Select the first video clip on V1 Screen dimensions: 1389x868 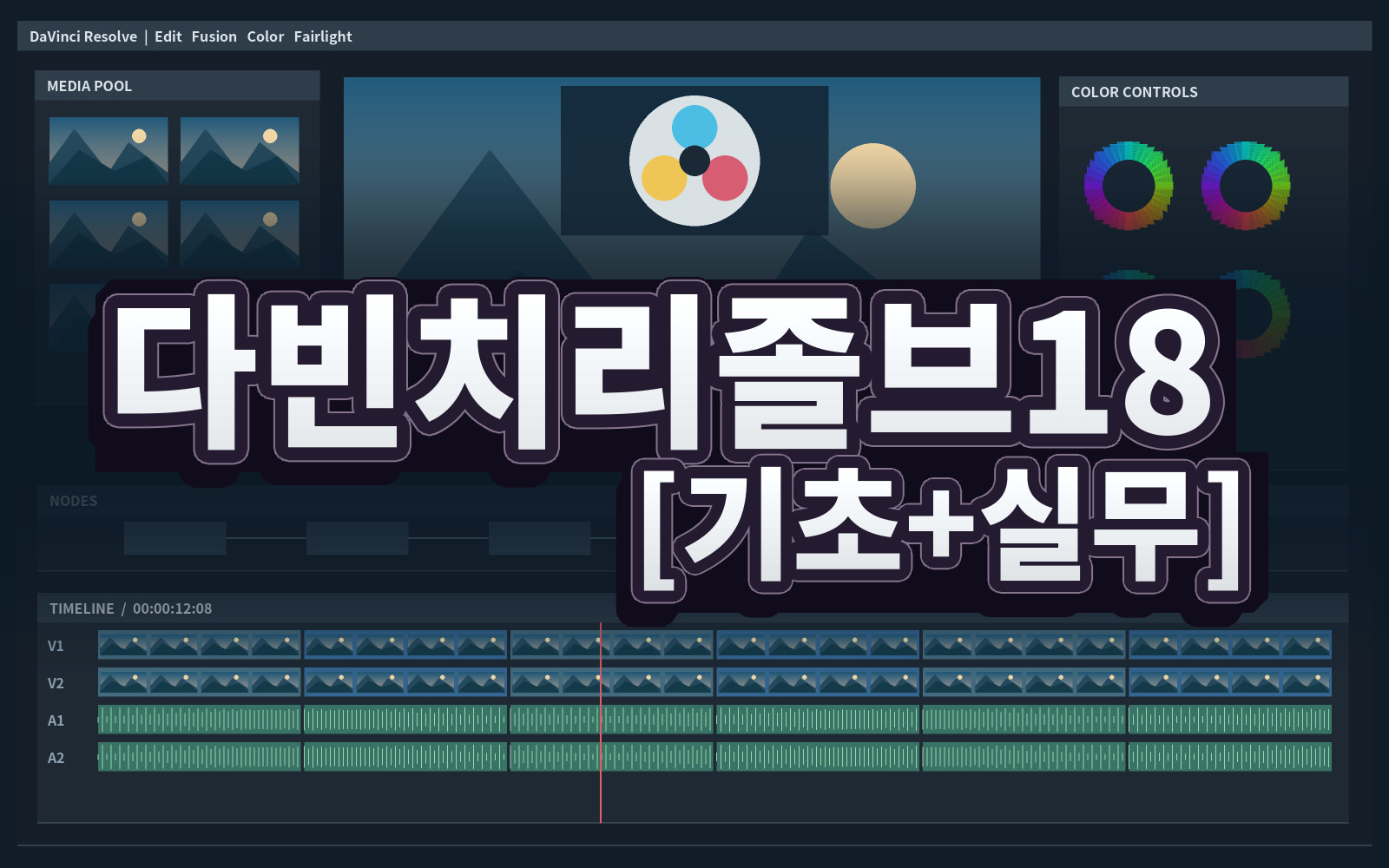point(199,645)
